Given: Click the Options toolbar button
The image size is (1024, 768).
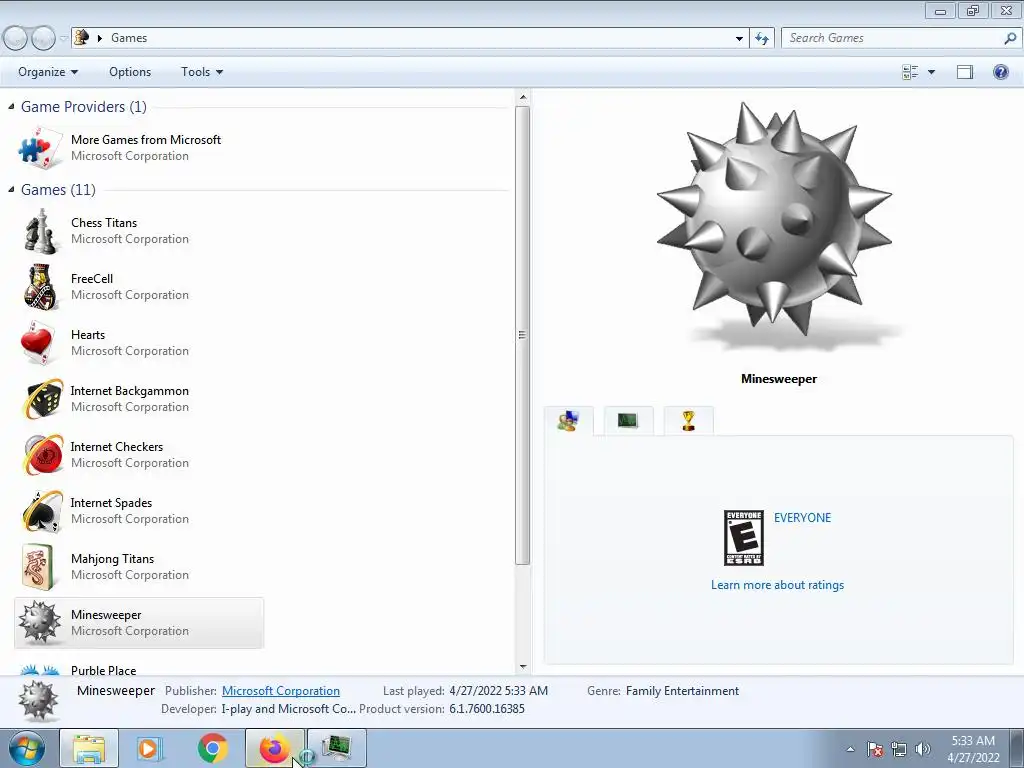Looking at the screenshot, I should coord(130,72).
